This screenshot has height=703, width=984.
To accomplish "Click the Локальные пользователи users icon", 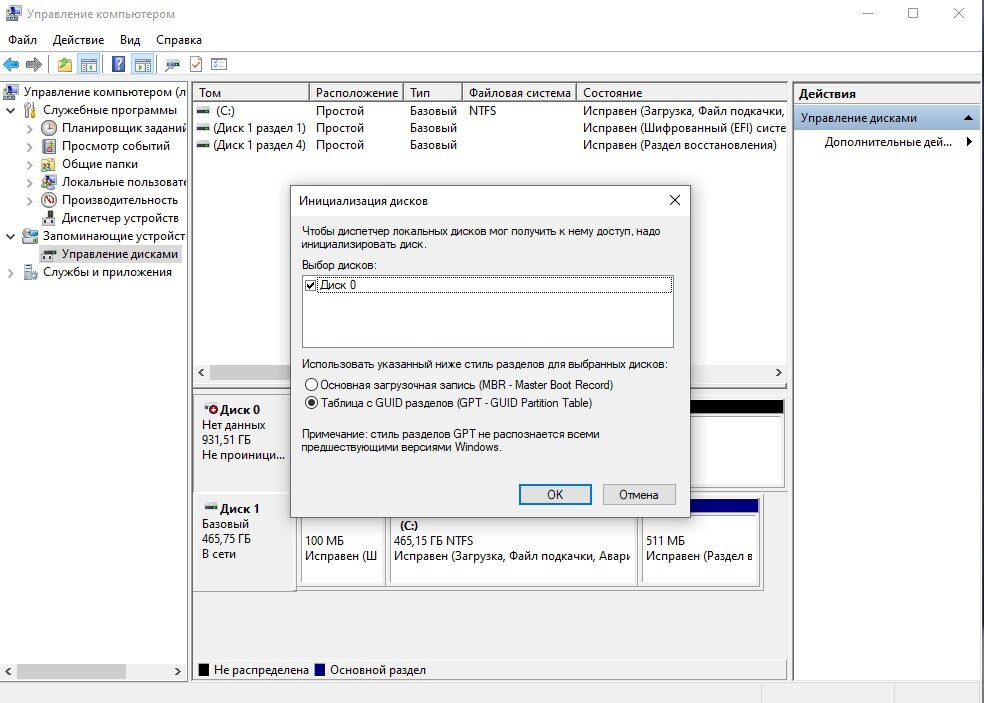I will 48,182.
